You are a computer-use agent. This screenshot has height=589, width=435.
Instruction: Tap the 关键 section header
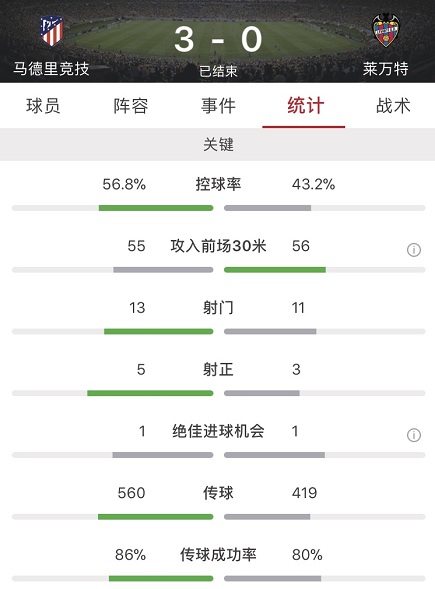218,145
